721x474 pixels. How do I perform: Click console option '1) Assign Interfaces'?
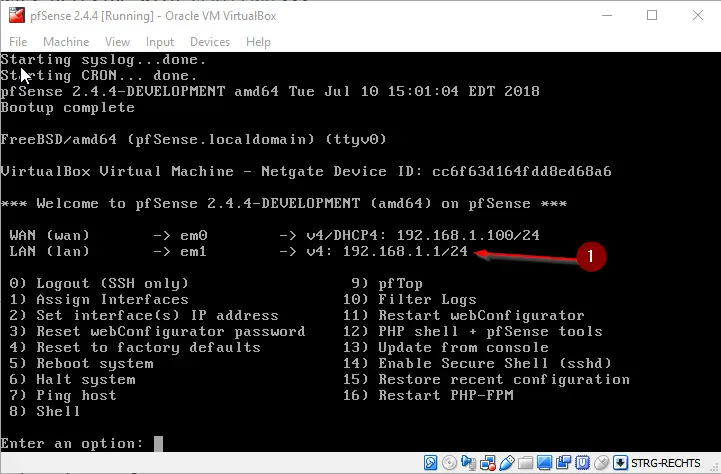[99, 299]
